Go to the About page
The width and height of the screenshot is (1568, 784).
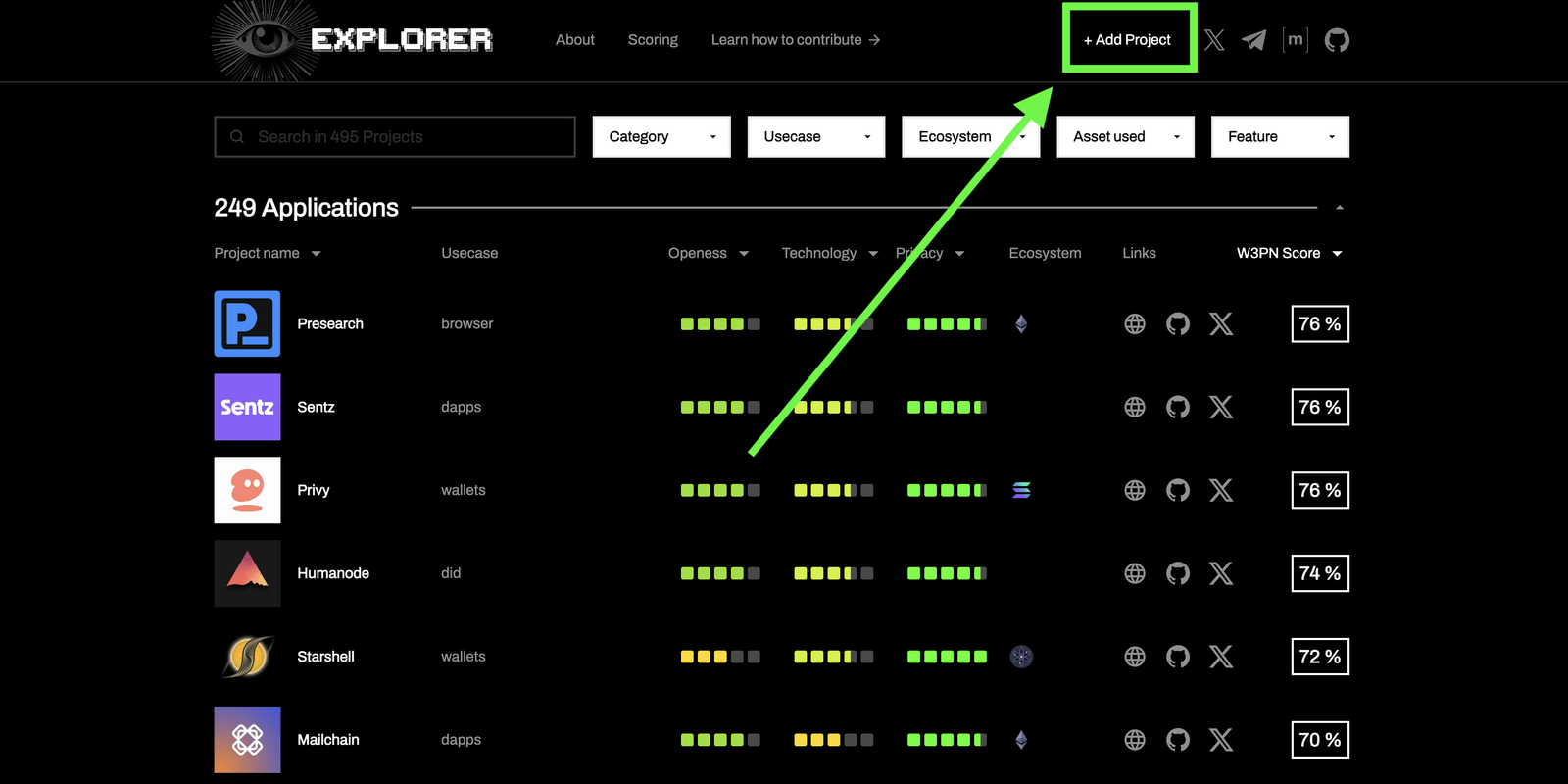point(574,40)
